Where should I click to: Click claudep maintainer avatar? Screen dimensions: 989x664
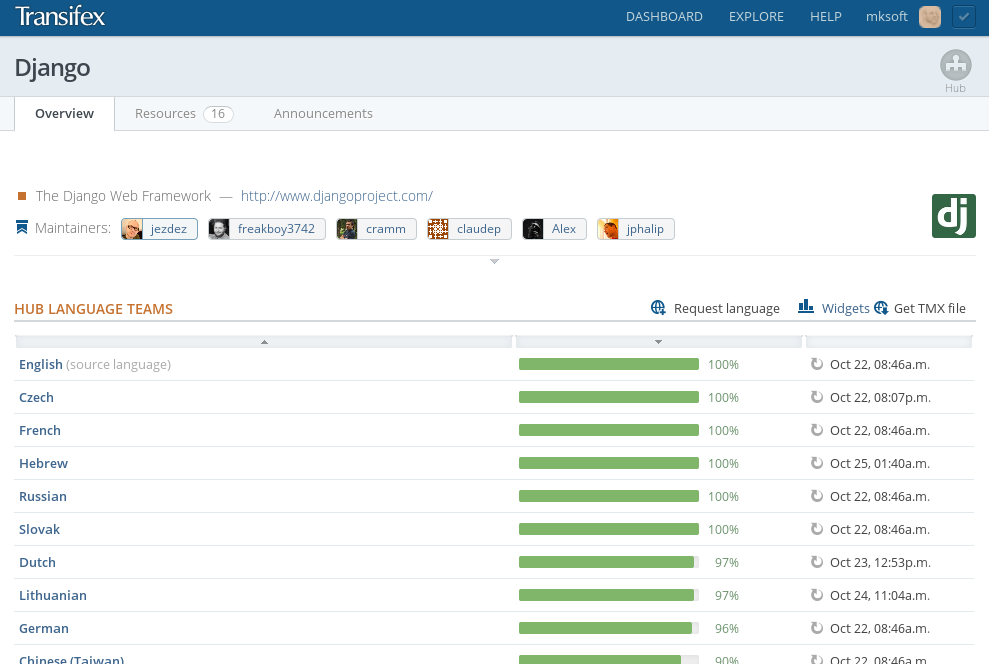438,229
